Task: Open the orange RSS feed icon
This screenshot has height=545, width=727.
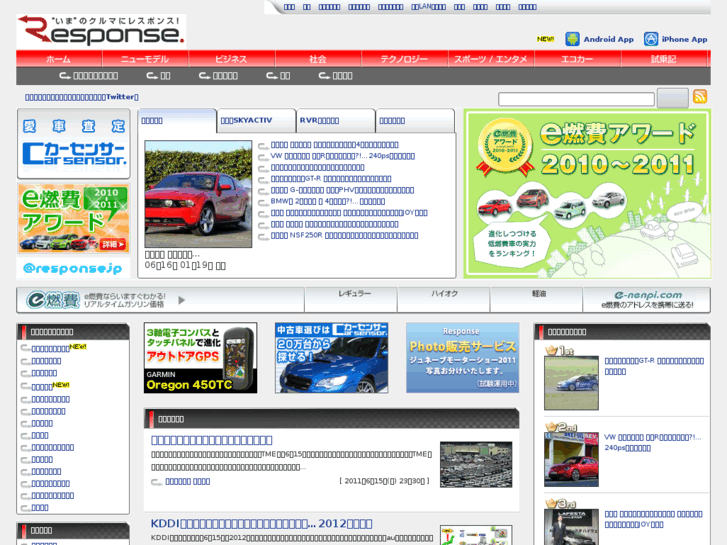Action: click(x=700, y=96)
